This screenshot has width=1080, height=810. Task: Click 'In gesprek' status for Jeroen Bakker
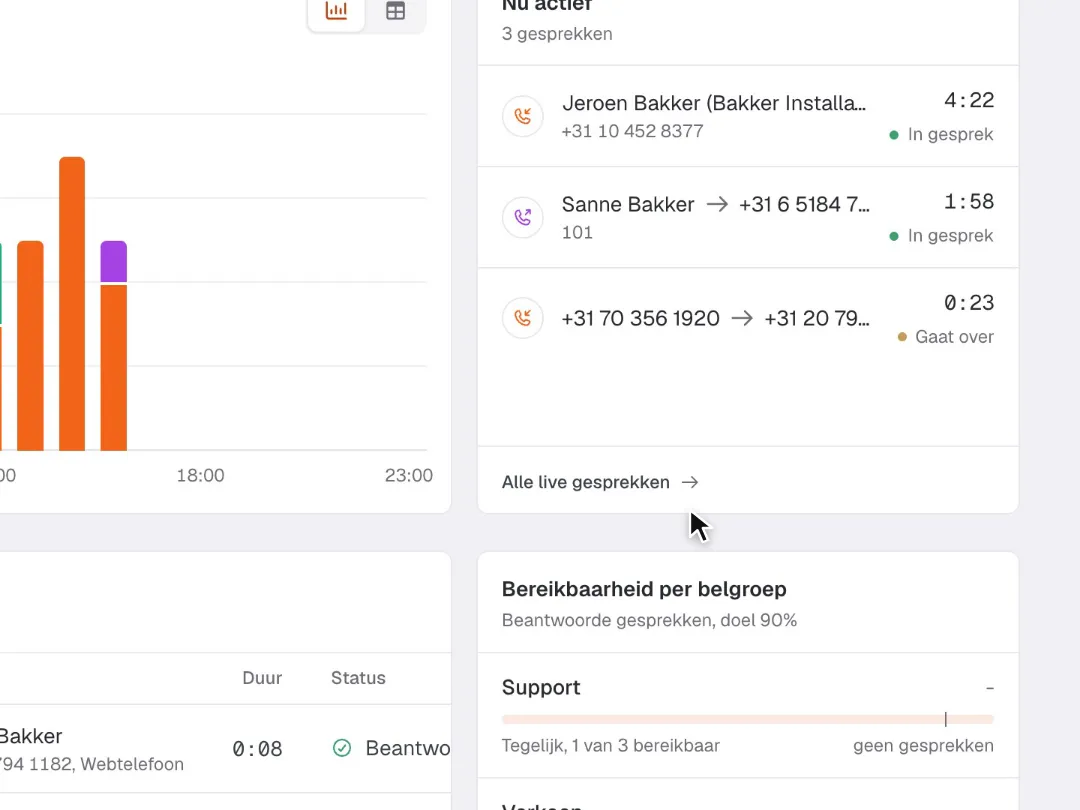tap(942, 134)
